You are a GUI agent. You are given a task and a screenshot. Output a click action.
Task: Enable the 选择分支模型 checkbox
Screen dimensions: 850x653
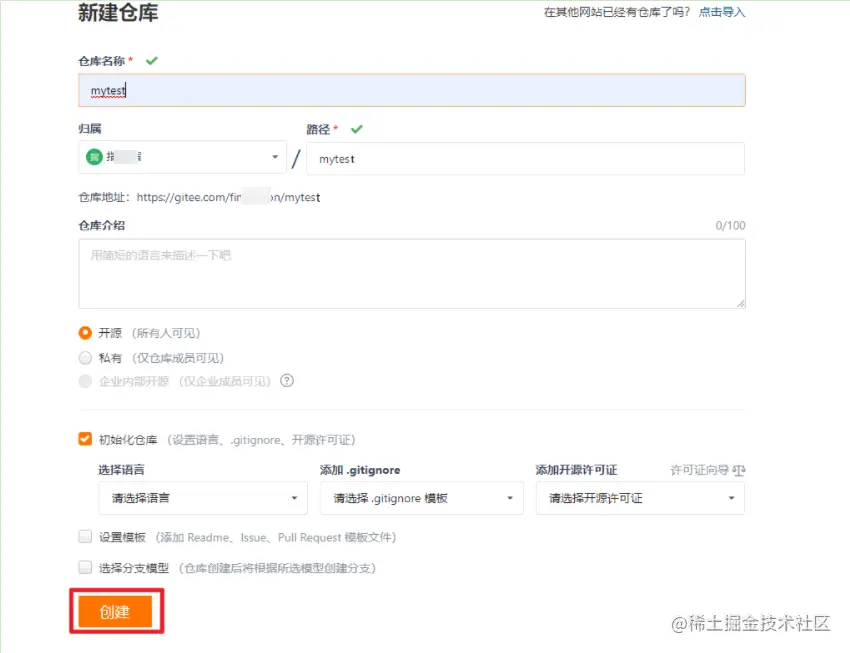[x=85, y=567]
